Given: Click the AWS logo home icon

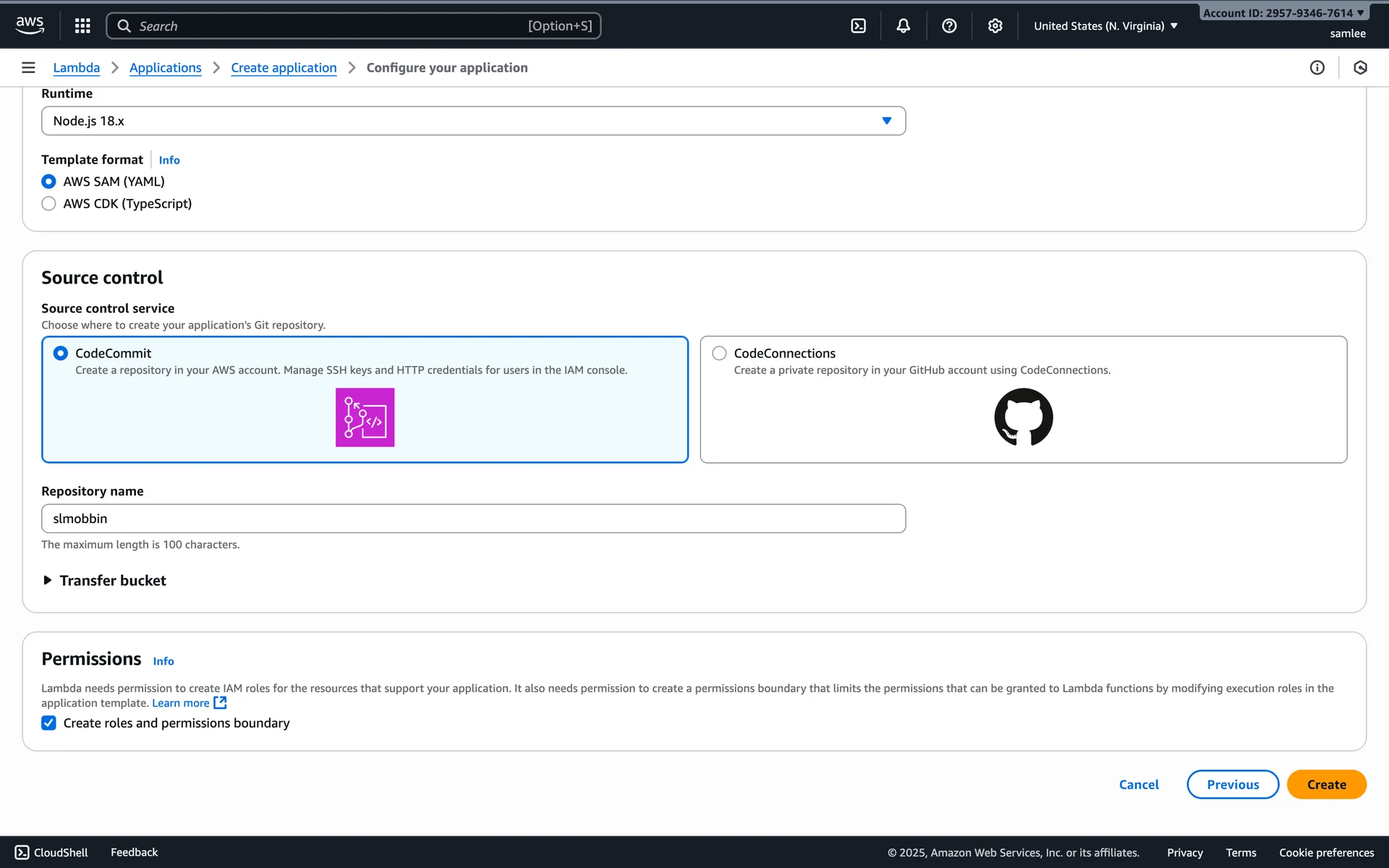Looking at the screenshot, I should (x=30, y=25).
